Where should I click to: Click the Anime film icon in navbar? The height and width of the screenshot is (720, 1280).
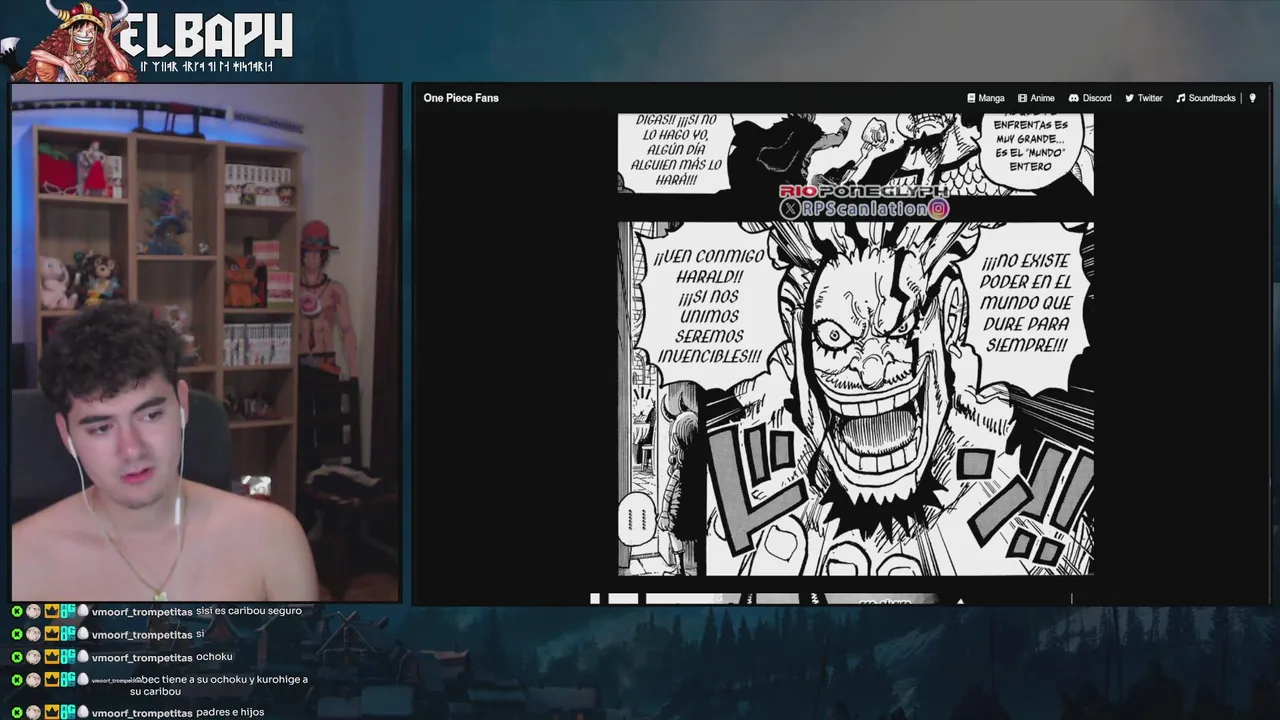[1022, 98]
